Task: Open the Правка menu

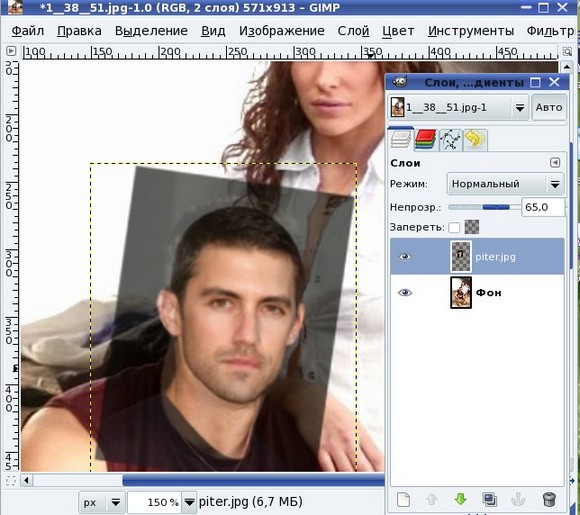Action: pos(79,31)
